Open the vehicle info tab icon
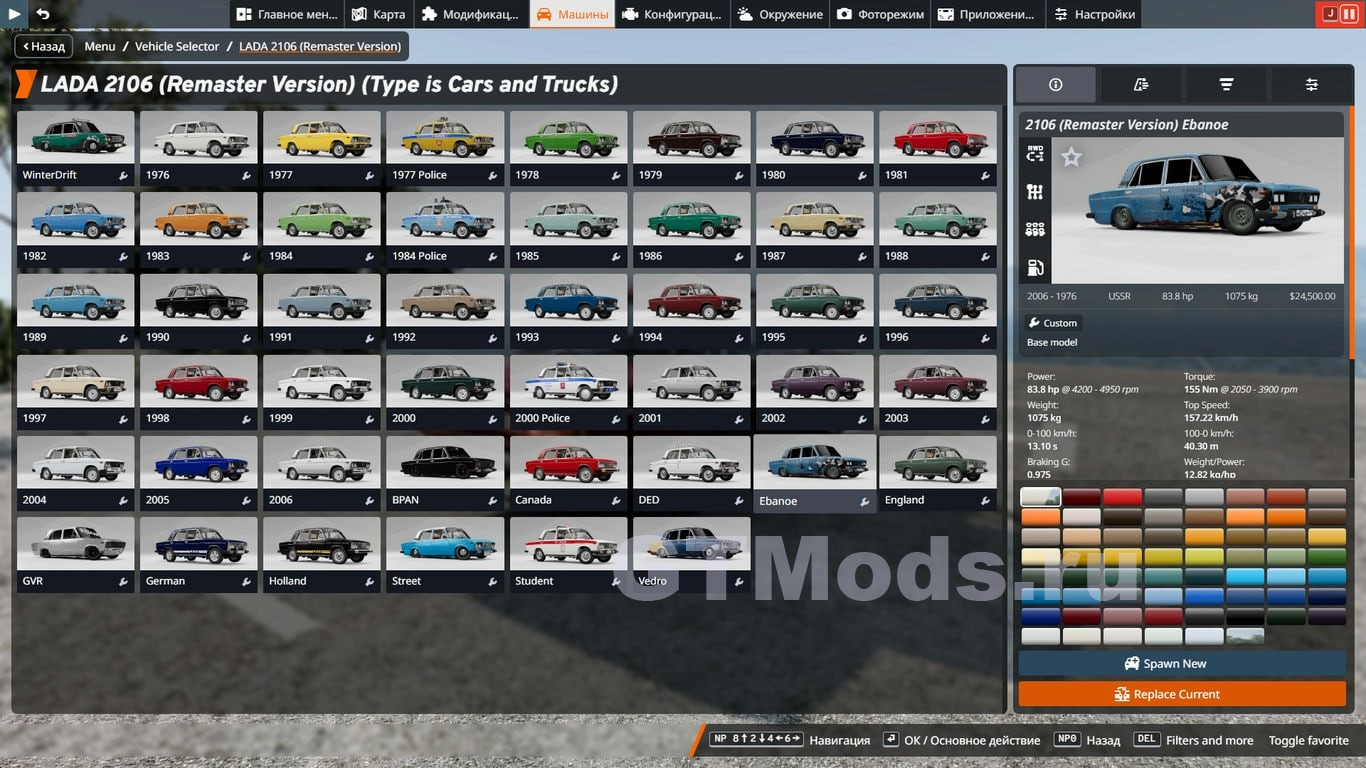Screen dimensions: 1366x768 1055,85
